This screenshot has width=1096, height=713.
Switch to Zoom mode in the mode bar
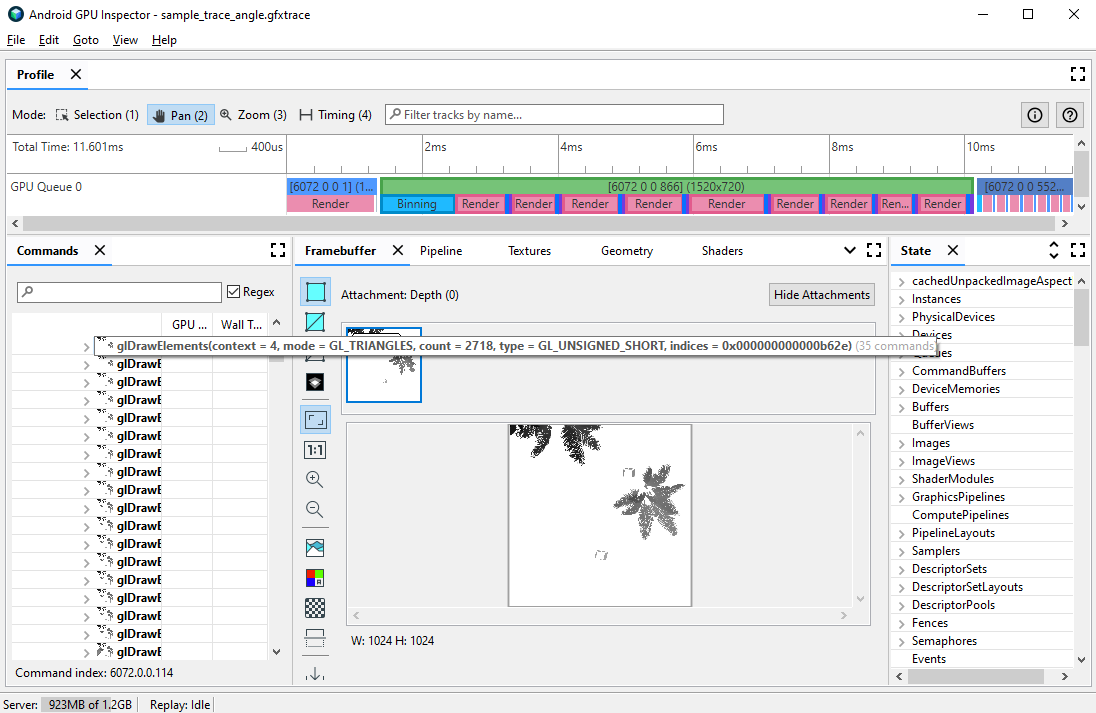[x=253, y=114]
